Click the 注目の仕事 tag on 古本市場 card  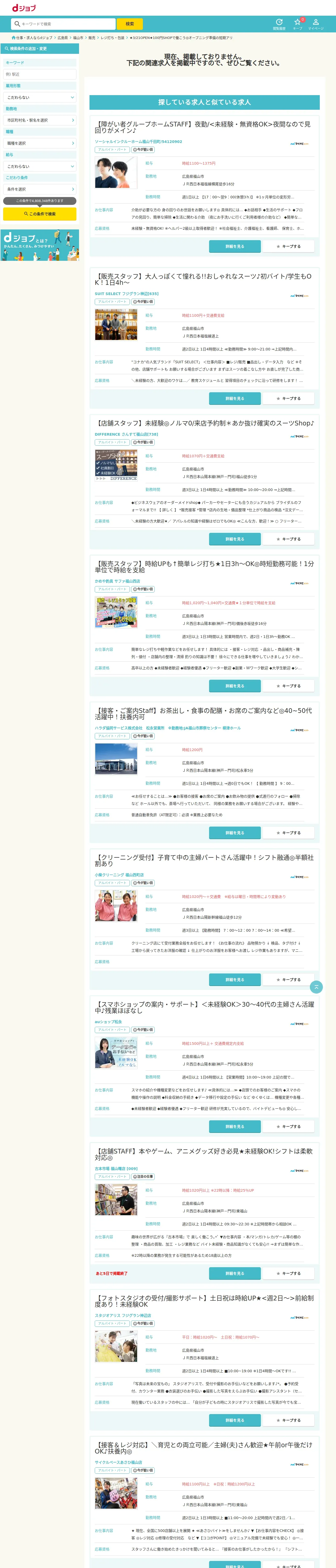click(x=143, y=1177)
